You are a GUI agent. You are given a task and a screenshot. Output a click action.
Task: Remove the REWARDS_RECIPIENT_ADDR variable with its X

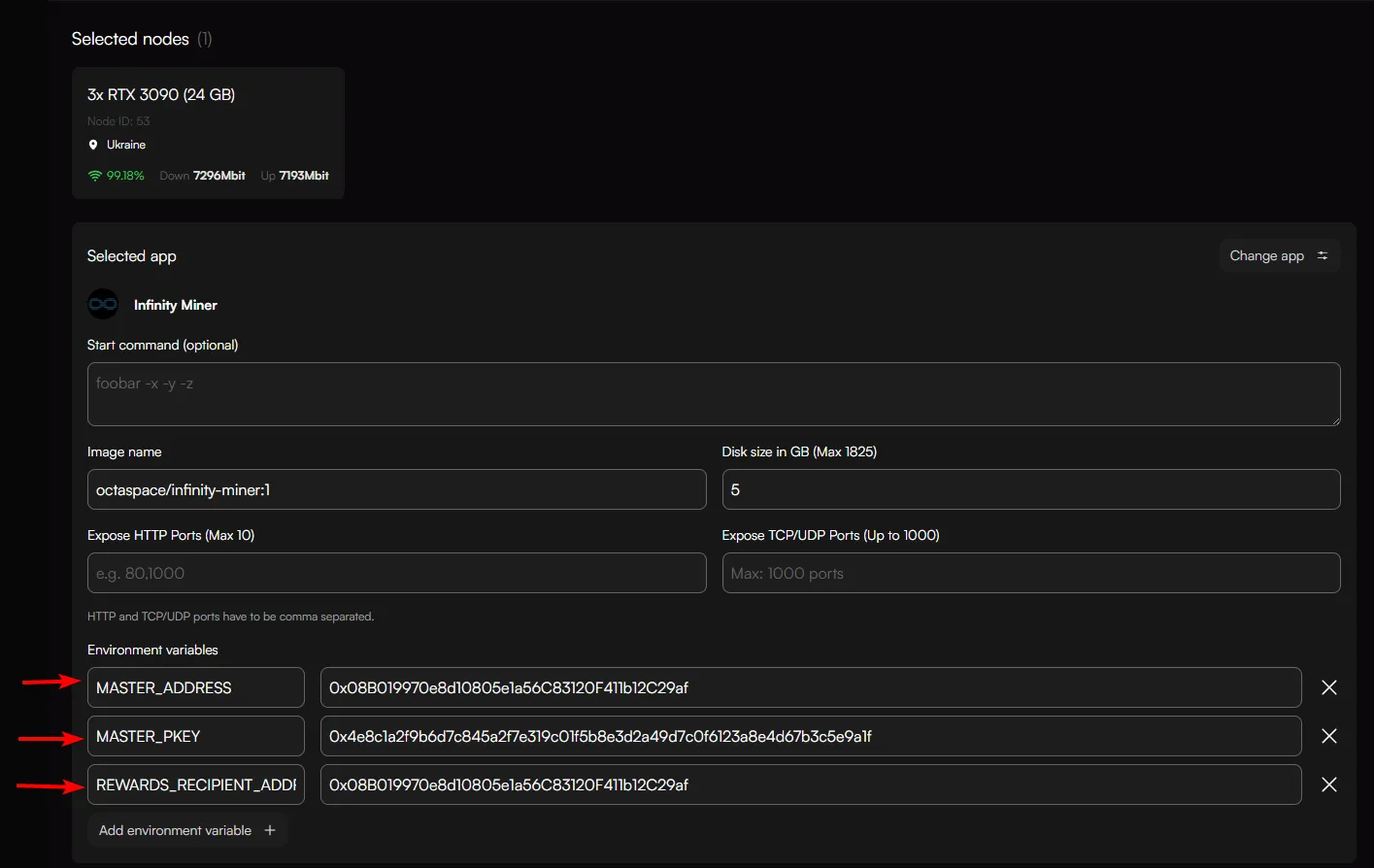click(1329, 785)
